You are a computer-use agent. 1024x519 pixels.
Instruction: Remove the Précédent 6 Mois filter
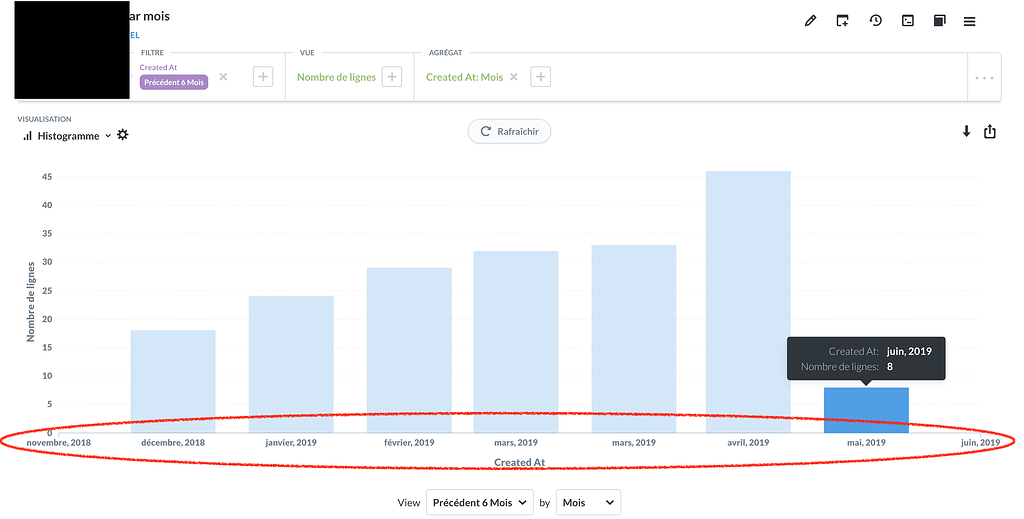(x=223, y=77)
